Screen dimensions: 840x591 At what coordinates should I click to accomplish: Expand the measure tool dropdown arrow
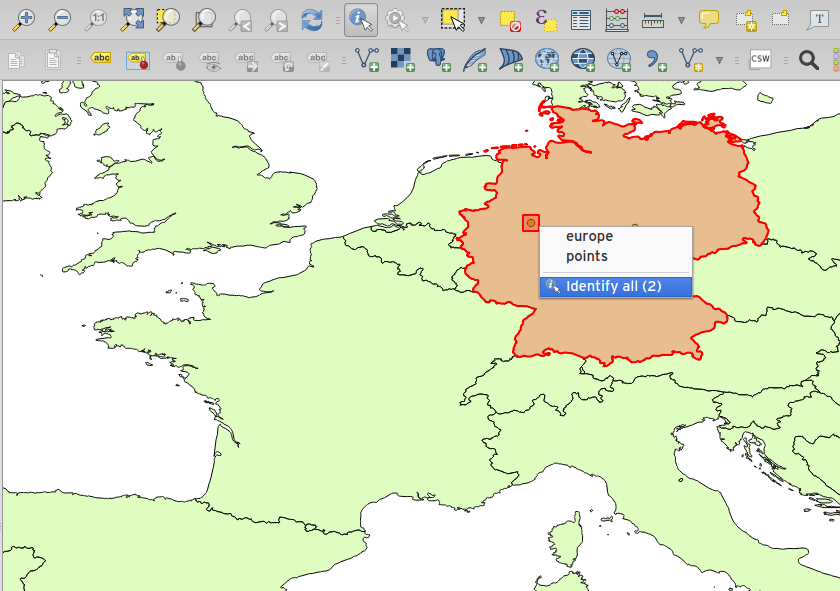[x=681, y=20]
